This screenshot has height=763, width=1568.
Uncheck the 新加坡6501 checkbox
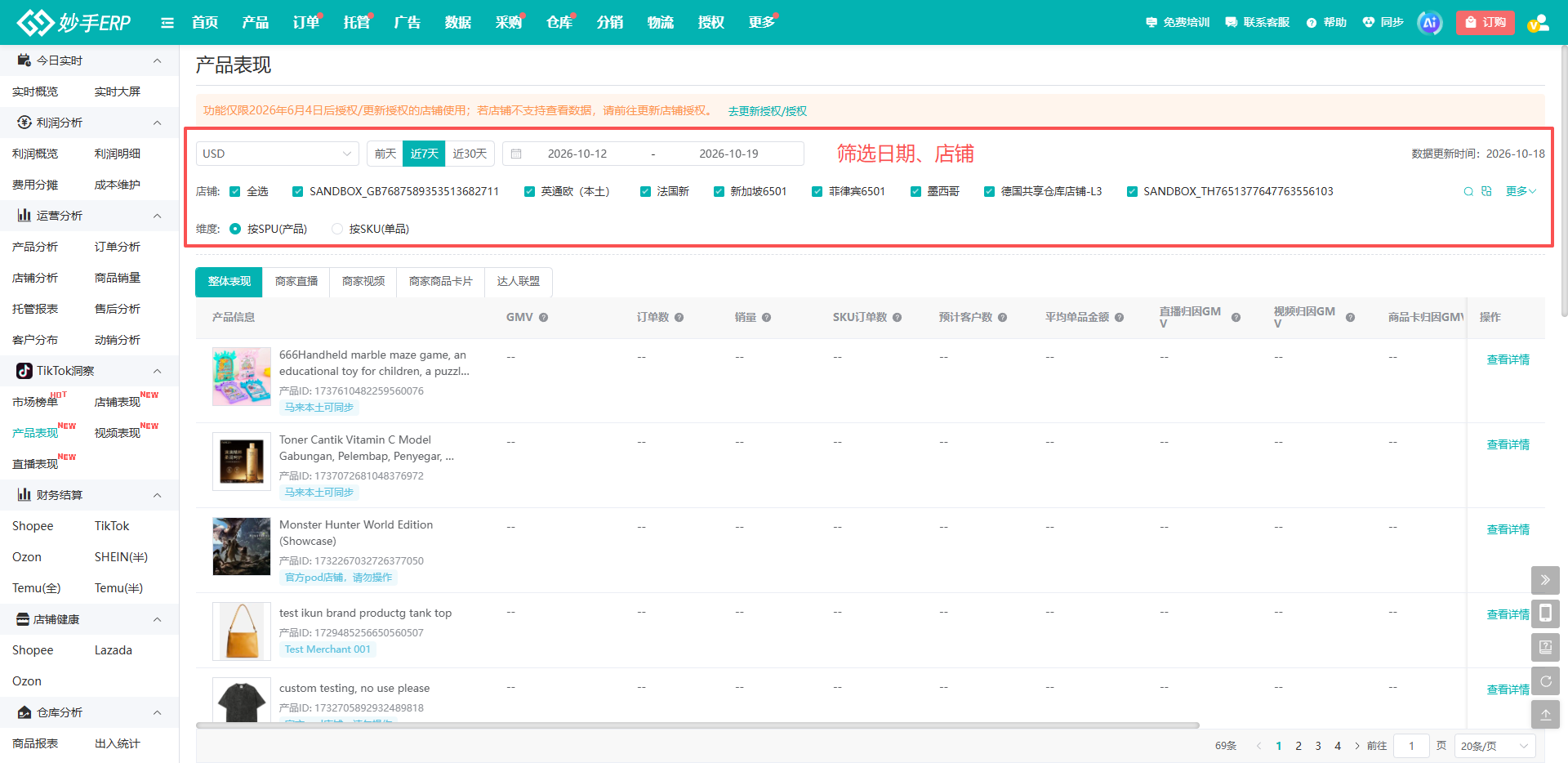click(719, 192)
